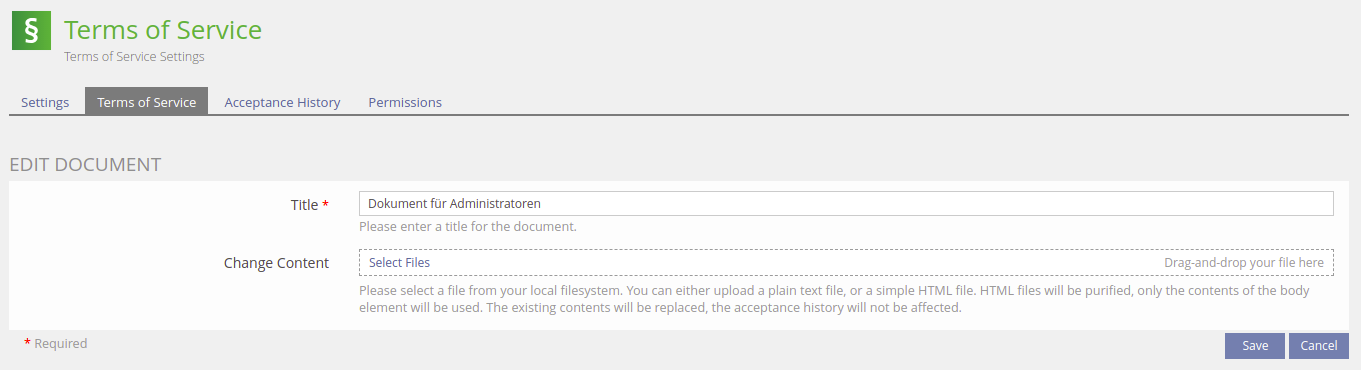
Task: Save the edited document
Action: click(1255, 345)
